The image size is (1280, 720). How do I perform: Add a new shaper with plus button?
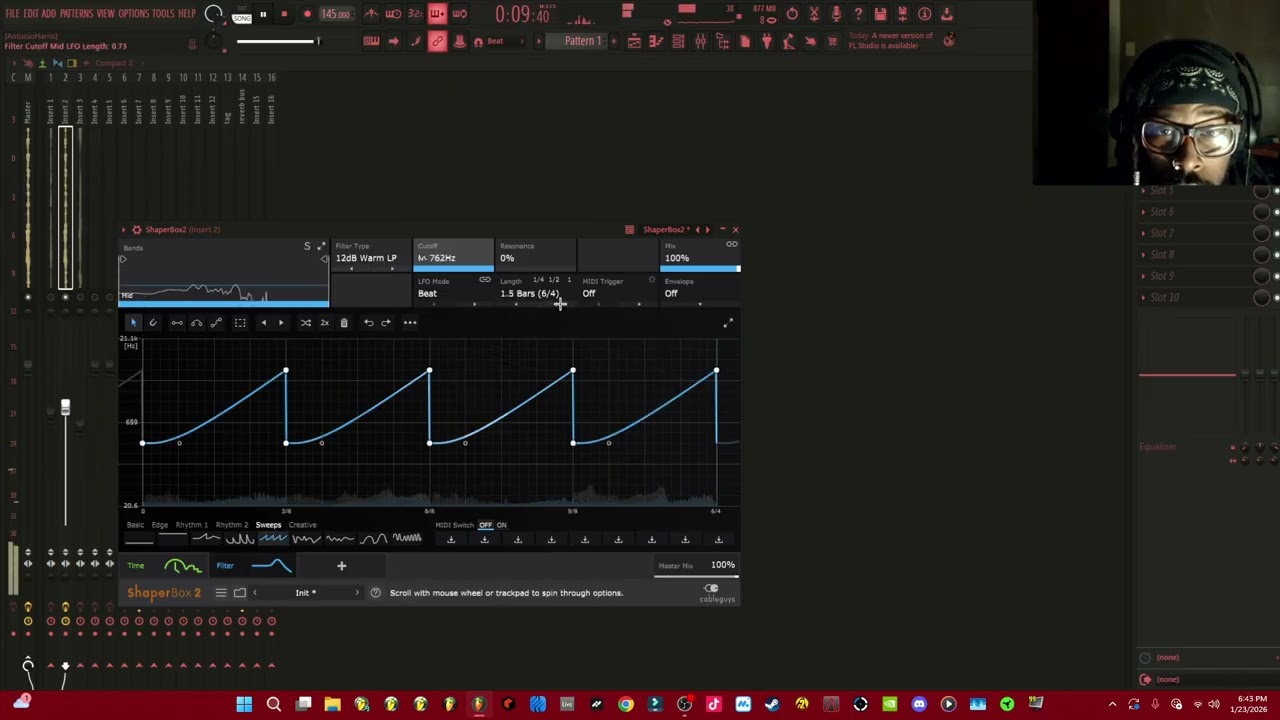point(341,566)
